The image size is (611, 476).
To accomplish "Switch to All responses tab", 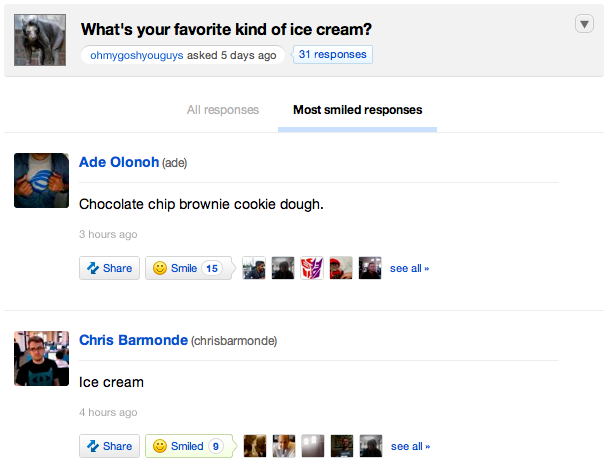I will click(223, 110).
